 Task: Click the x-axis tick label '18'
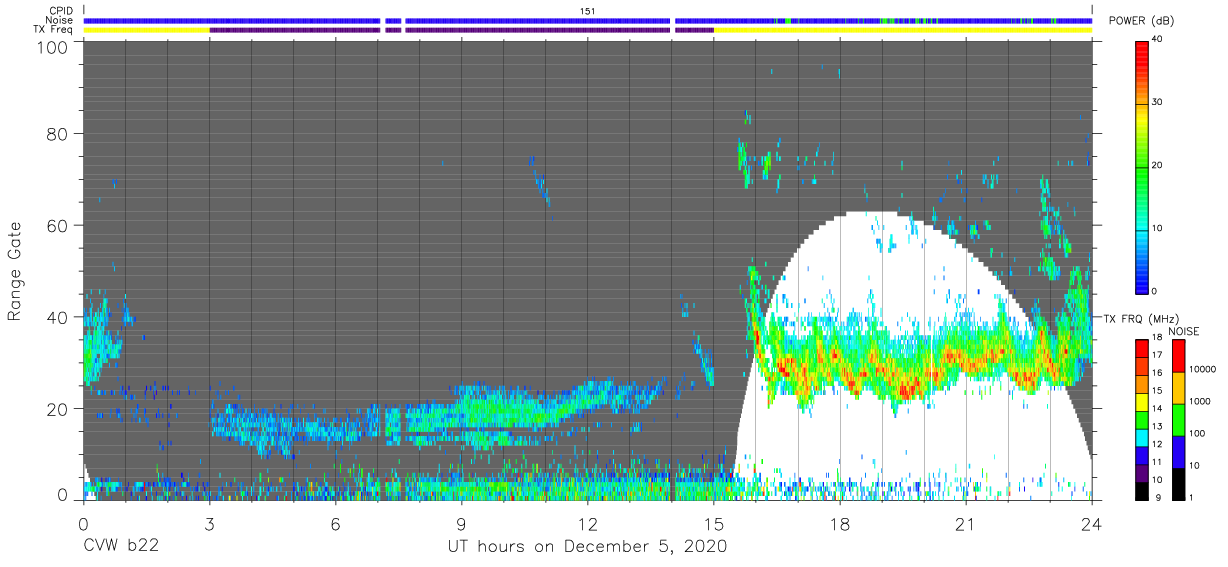tap(840, 525)
